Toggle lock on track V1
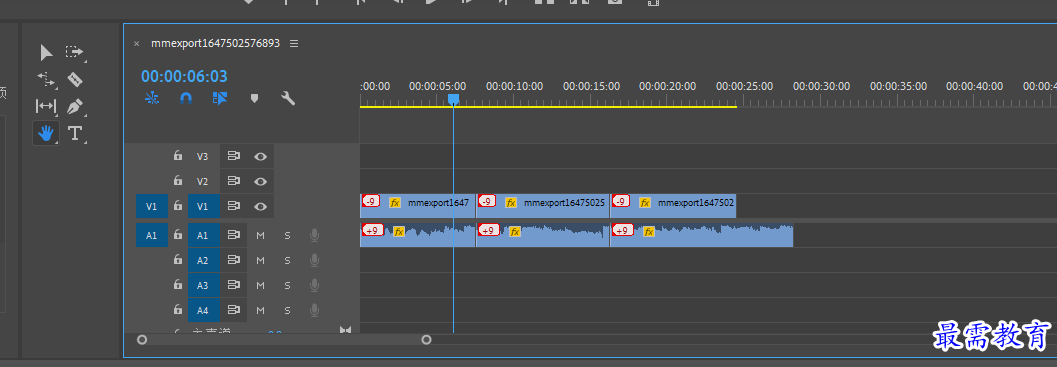This screenshot has width=1057, height=367. click(177, 206)
